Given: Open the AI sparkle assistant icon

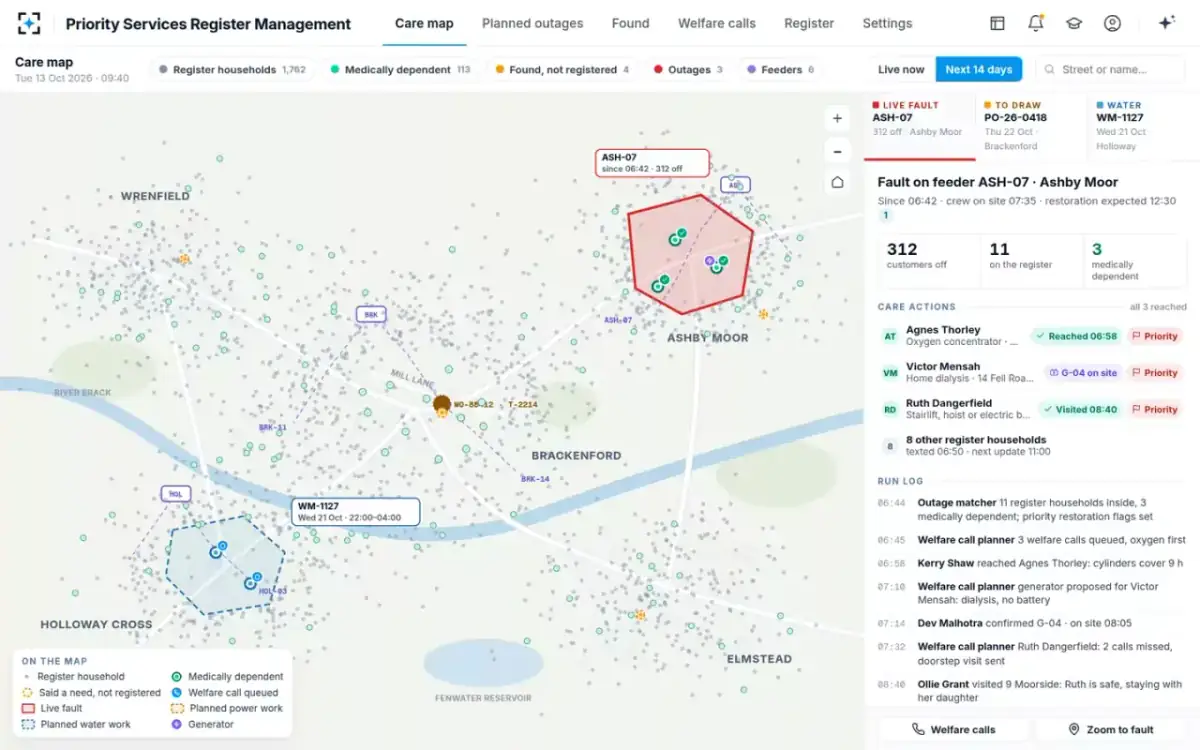Looking at the screenshot, I should [x=1166, y=23].
